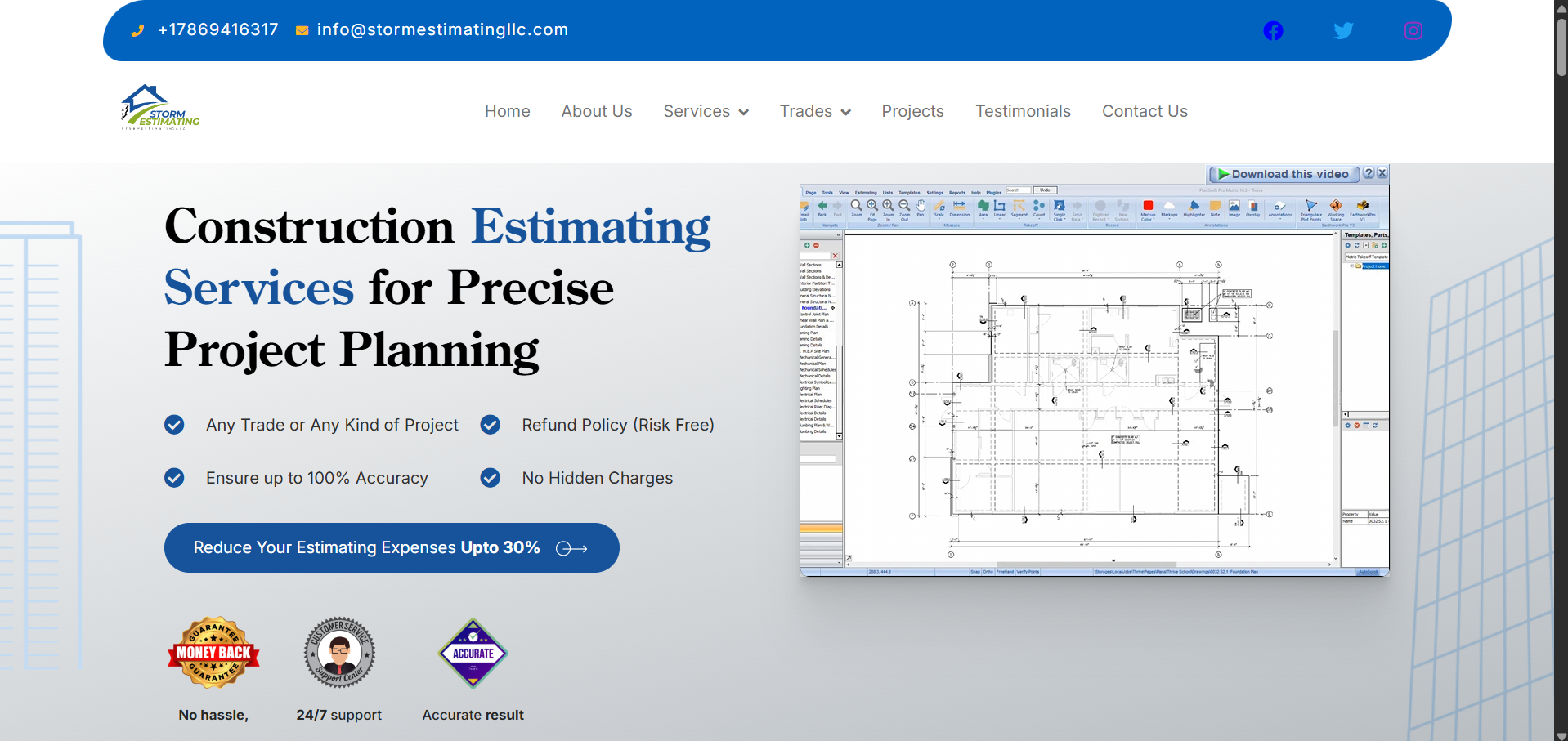The width and height of the screenshot is (1568, 741).
Task: Click the Image annotation icon in PlanSwift
Action: 1234,208
